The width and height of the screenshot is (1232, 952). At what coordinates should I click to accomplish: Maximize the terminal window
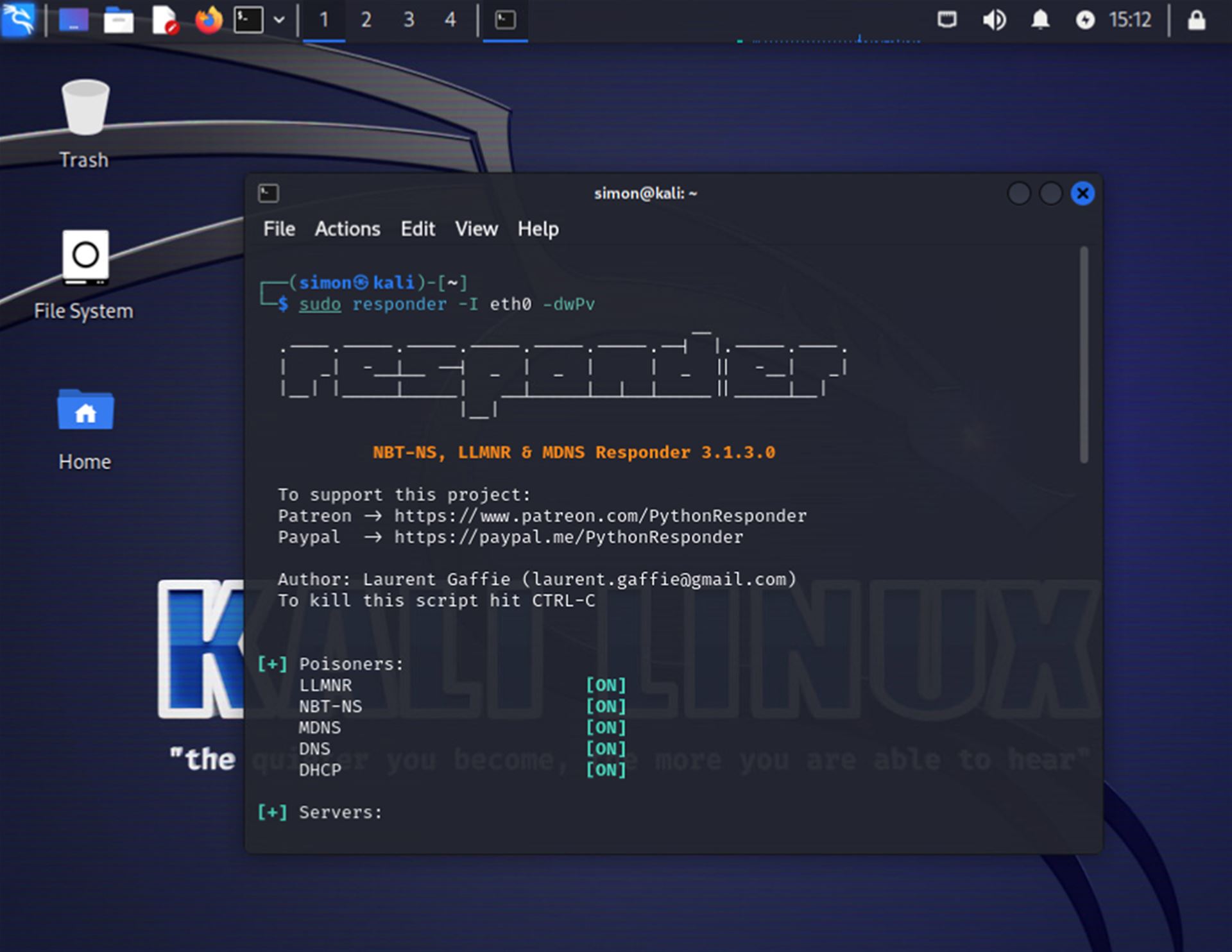click(1050, 193)
